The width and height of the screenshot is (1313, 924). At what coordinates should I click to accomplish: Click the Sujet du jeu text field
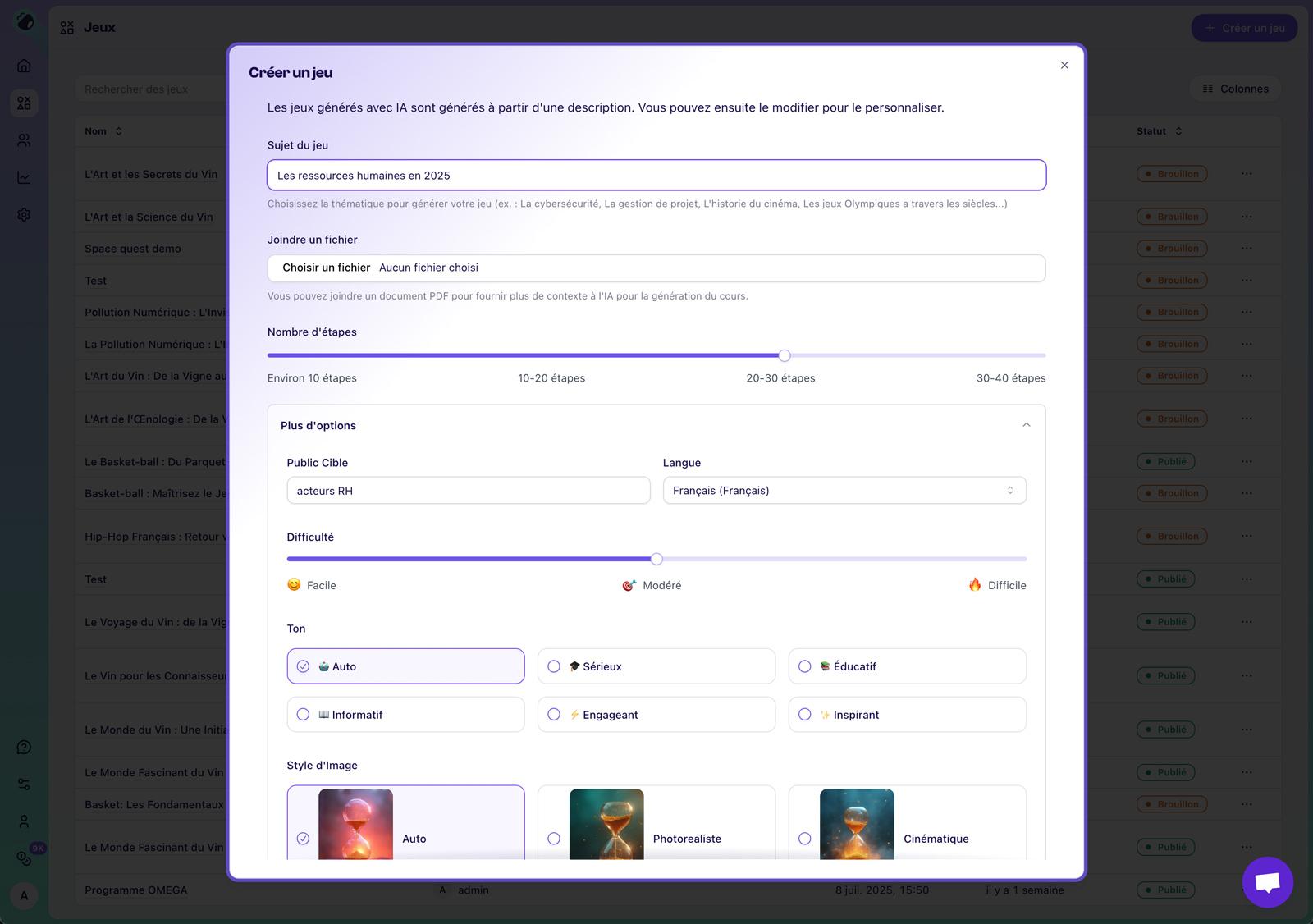(x=656, y=176)
